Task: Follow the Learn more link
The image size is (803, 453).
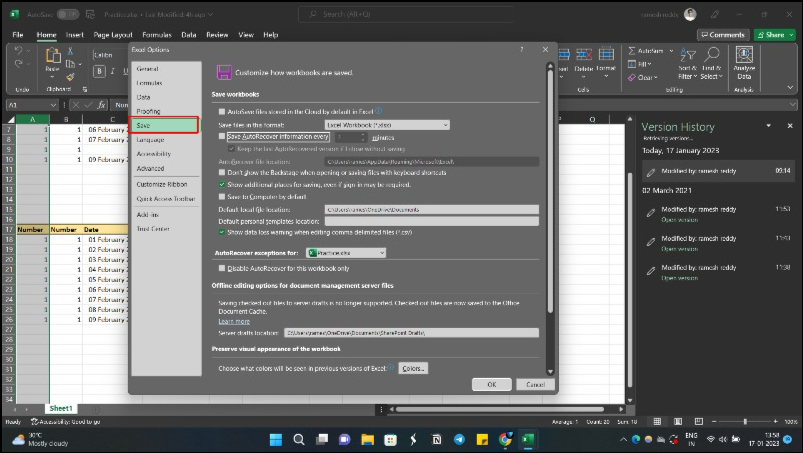Action: point(233,321)
